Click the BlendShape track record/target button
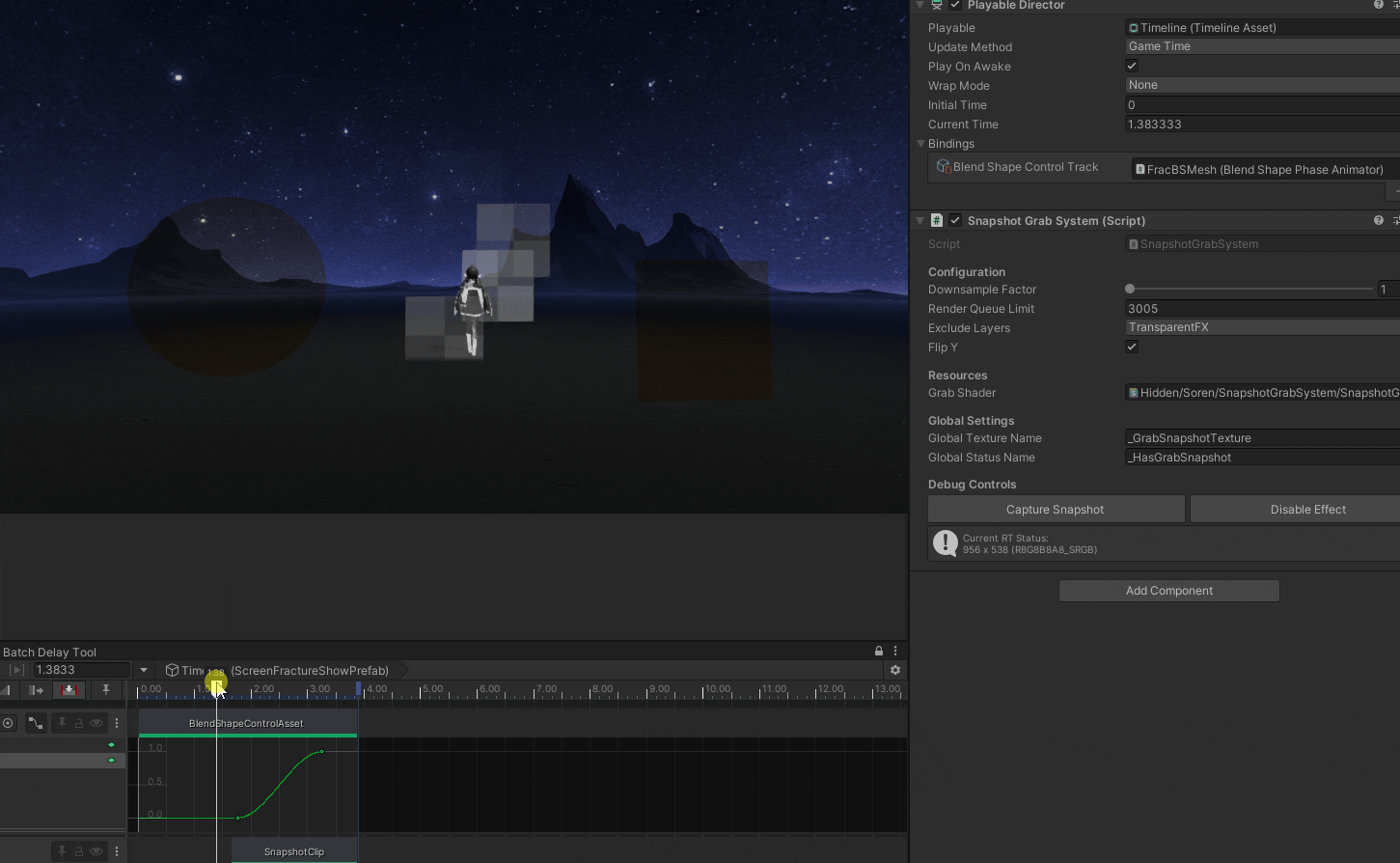This screenshot has width=1400, height=863. pyautogui.click(x=8, y=723)
